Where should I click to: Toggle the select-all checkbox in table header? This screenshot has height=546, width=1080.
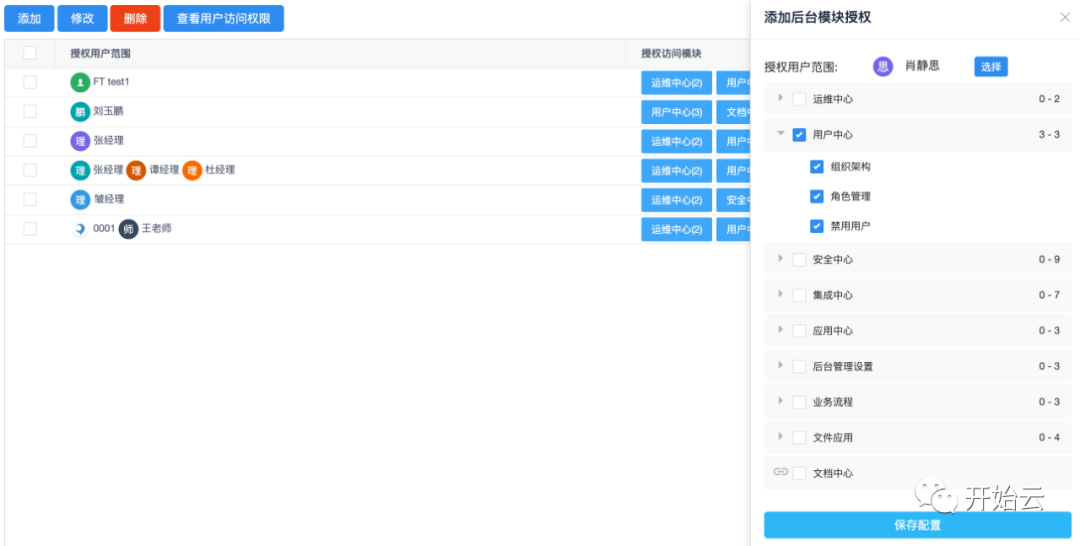(30, 53)
